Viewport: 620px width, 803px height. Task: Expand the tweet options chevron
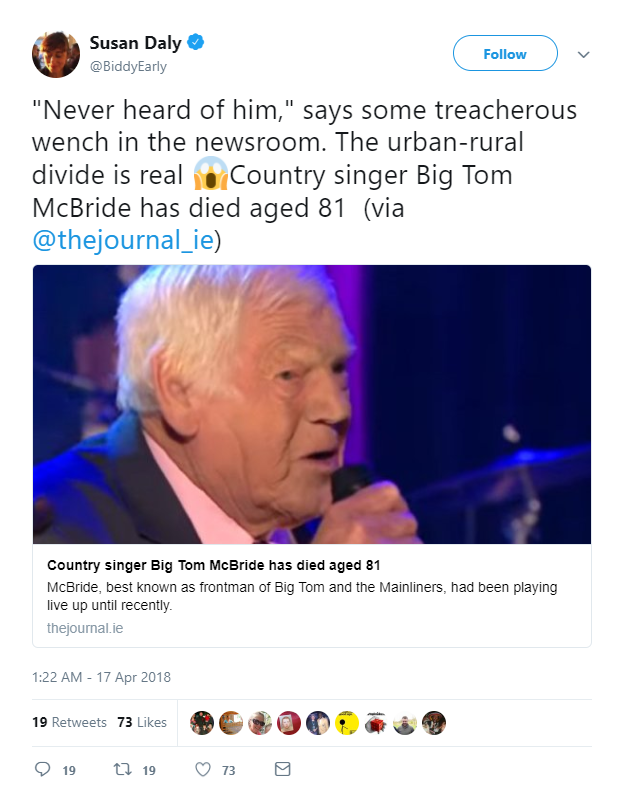(x=584, y=55)
